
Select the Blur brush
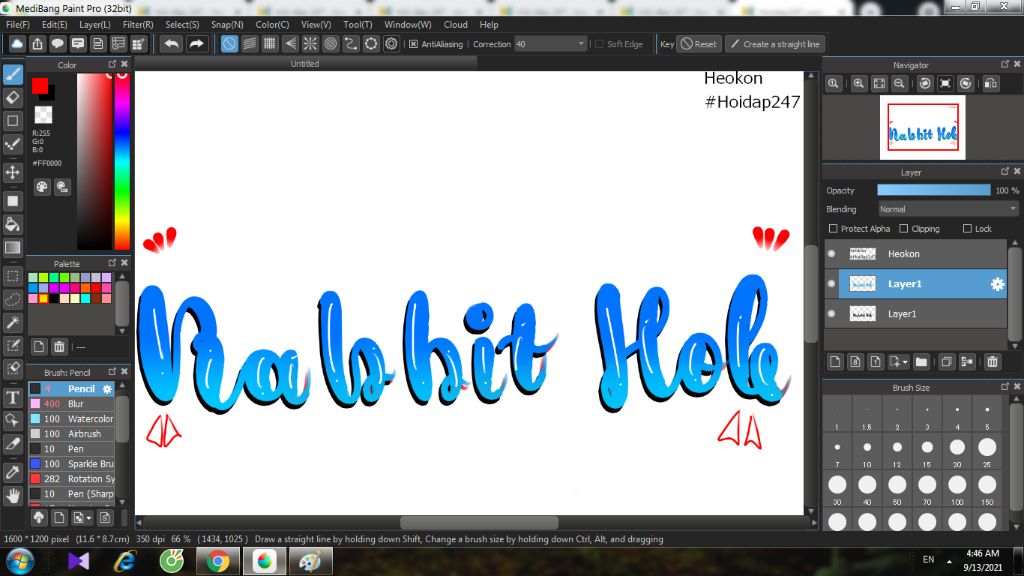72,404
